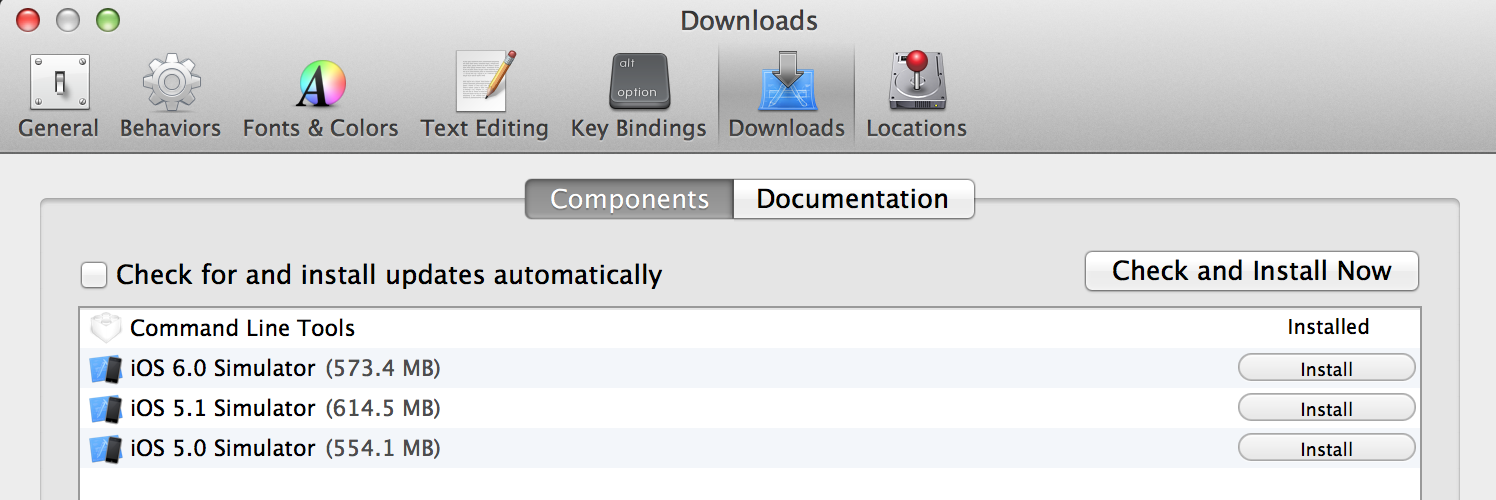Enable automatic update checking checkbox

(94, 275)
